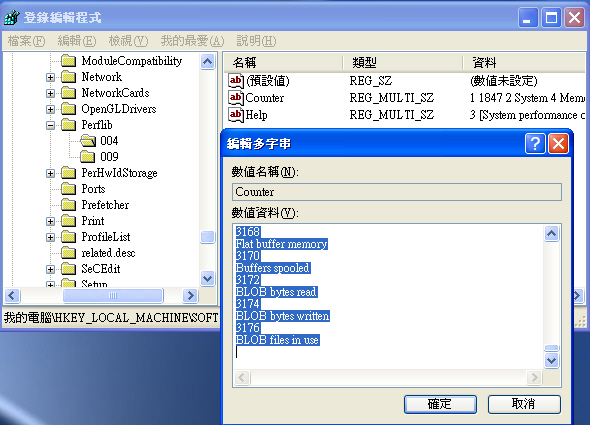Expand the Print tree node
590x425 pixels.
(x=50, y=221)
